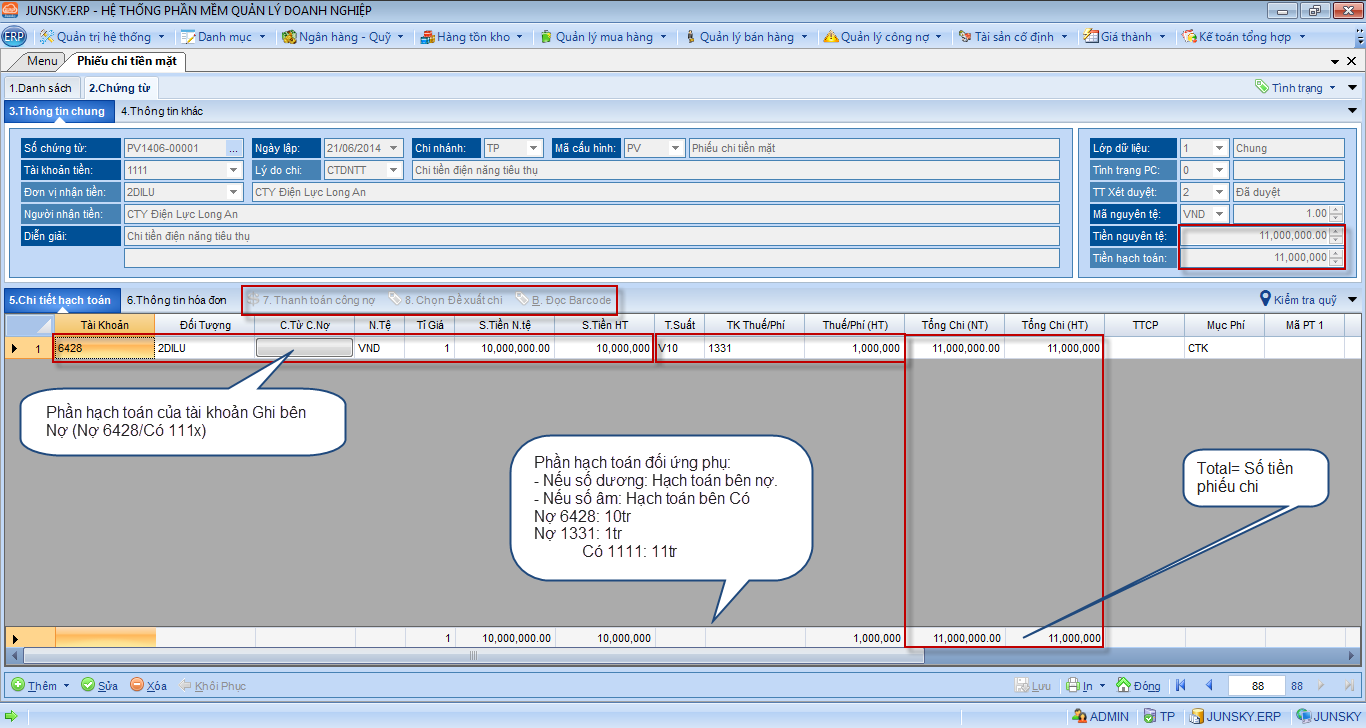Expand the Lý do chi dropdown
The height and width of the screenshot is (728, 1366).
[394, 170]
